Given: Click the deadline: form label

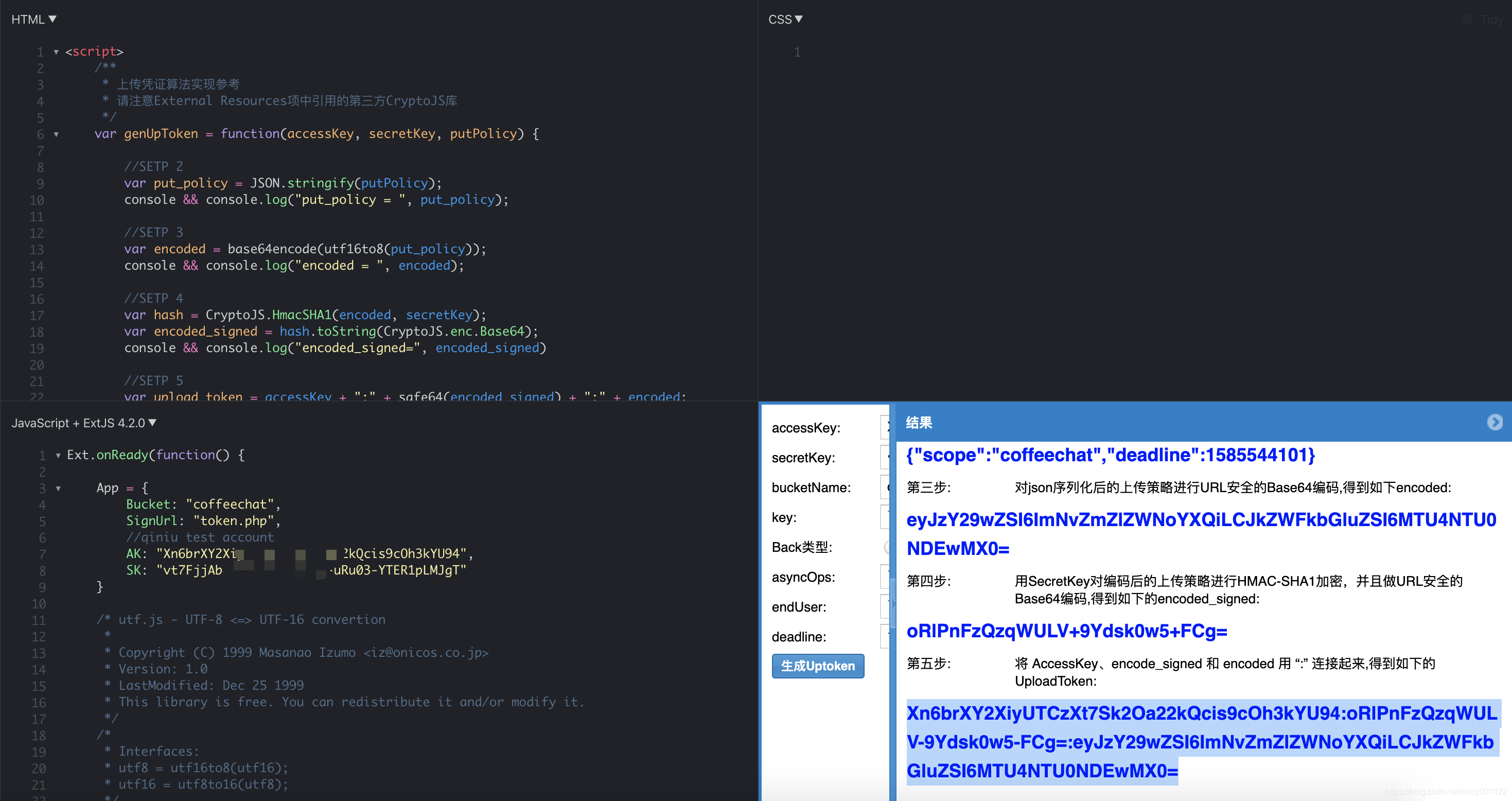Looking at the screenshot, I should [x=799, y=637].
